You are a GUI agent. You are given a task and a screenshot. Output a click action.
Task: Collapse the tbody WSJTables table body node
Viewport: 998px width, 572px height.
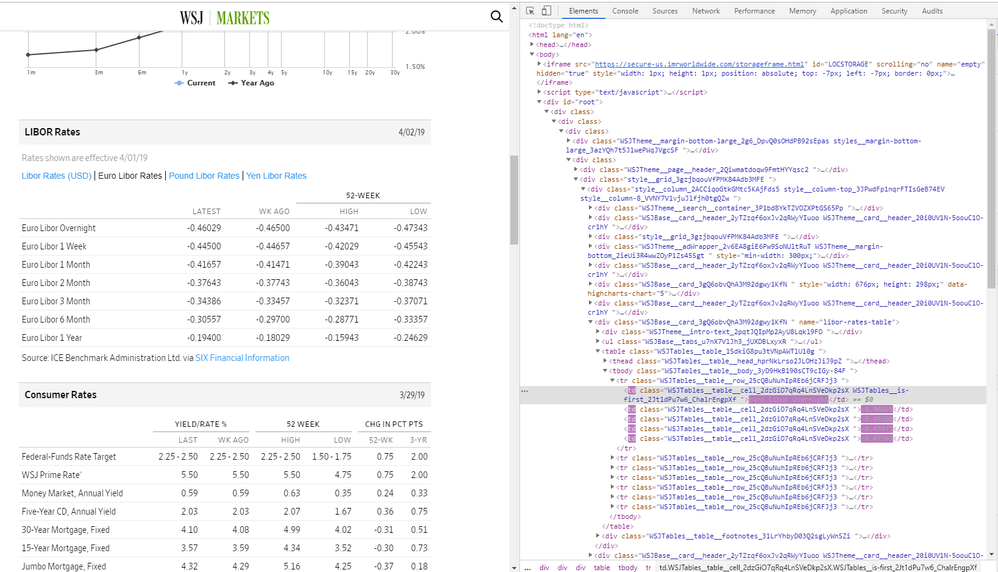pyautogui.click(x=605, y=370)
